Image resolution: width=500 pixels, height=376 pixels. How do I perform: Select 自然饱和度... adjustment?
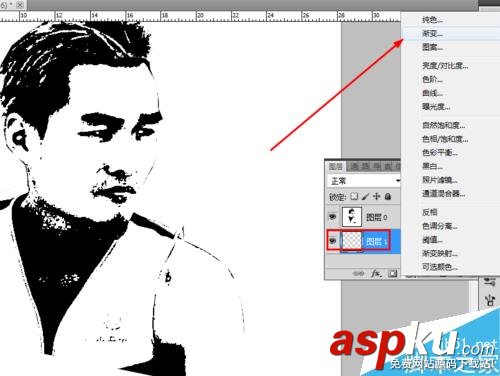point(444,125)
